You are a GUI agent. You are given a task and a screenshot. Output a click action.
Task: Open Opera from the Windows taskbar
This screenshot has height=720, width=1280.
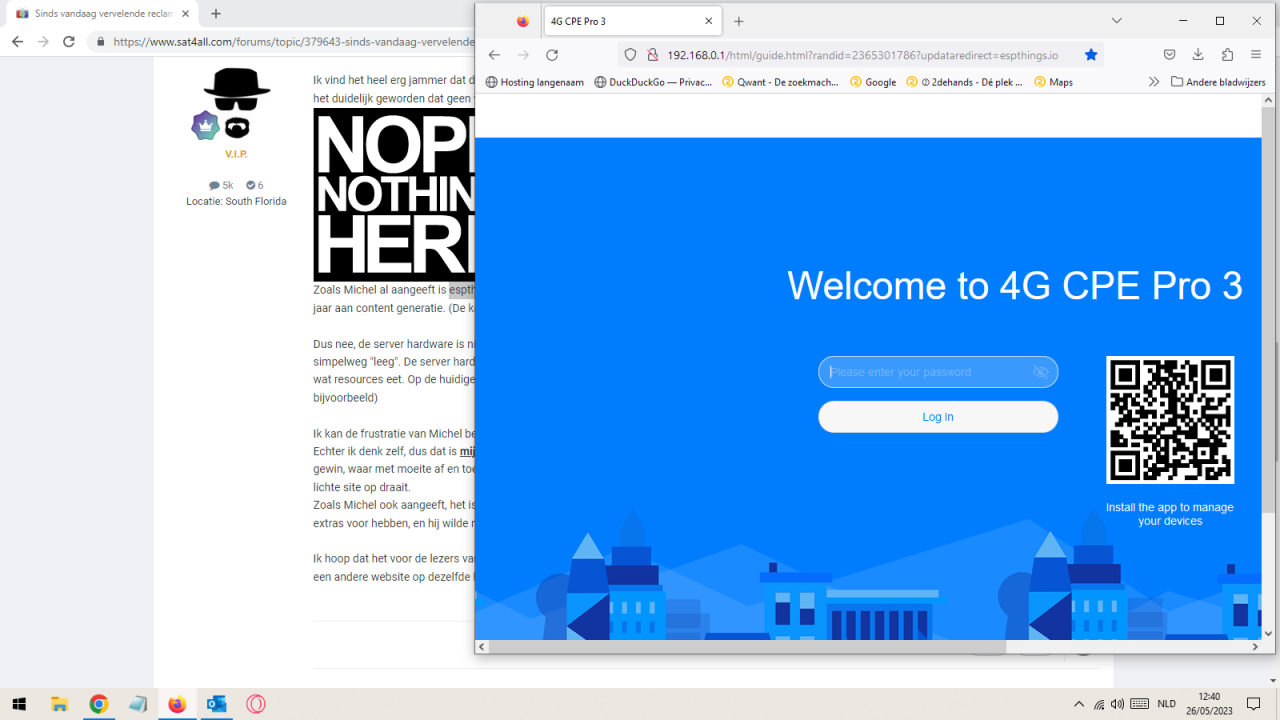point(256,704)
